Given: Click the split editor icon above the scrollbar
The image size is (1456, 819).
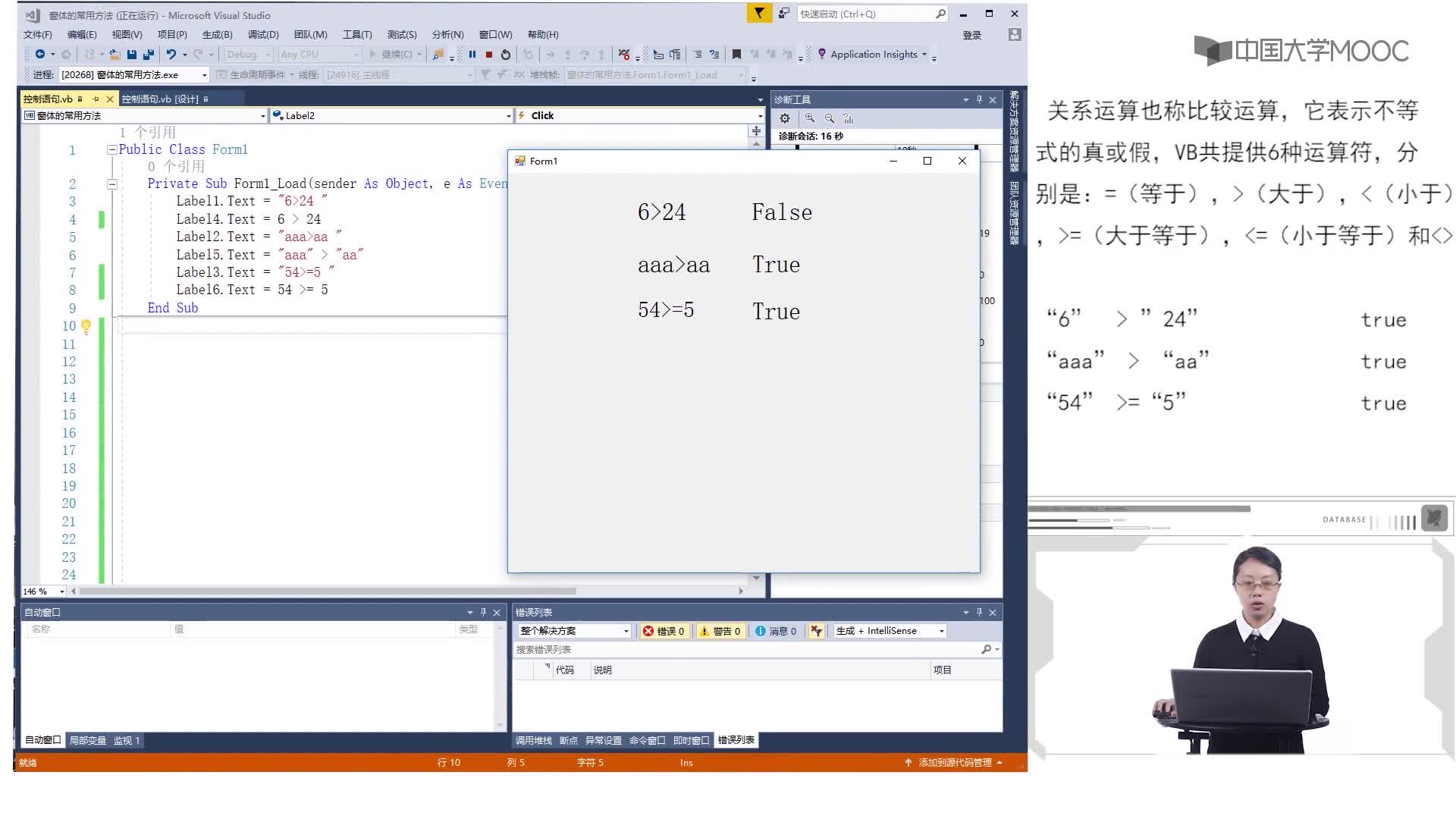Looking at the screenshot, I should pos(756,131).
